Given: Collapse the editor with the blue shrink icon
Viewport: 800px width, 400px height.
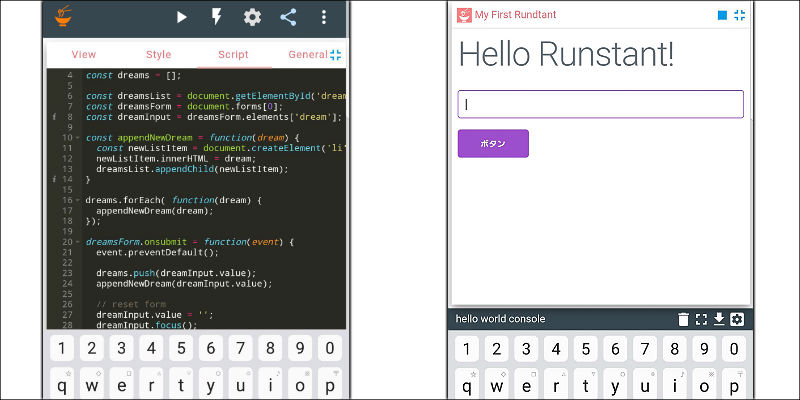Looking at the screenshot, I should tap(336, 55).
